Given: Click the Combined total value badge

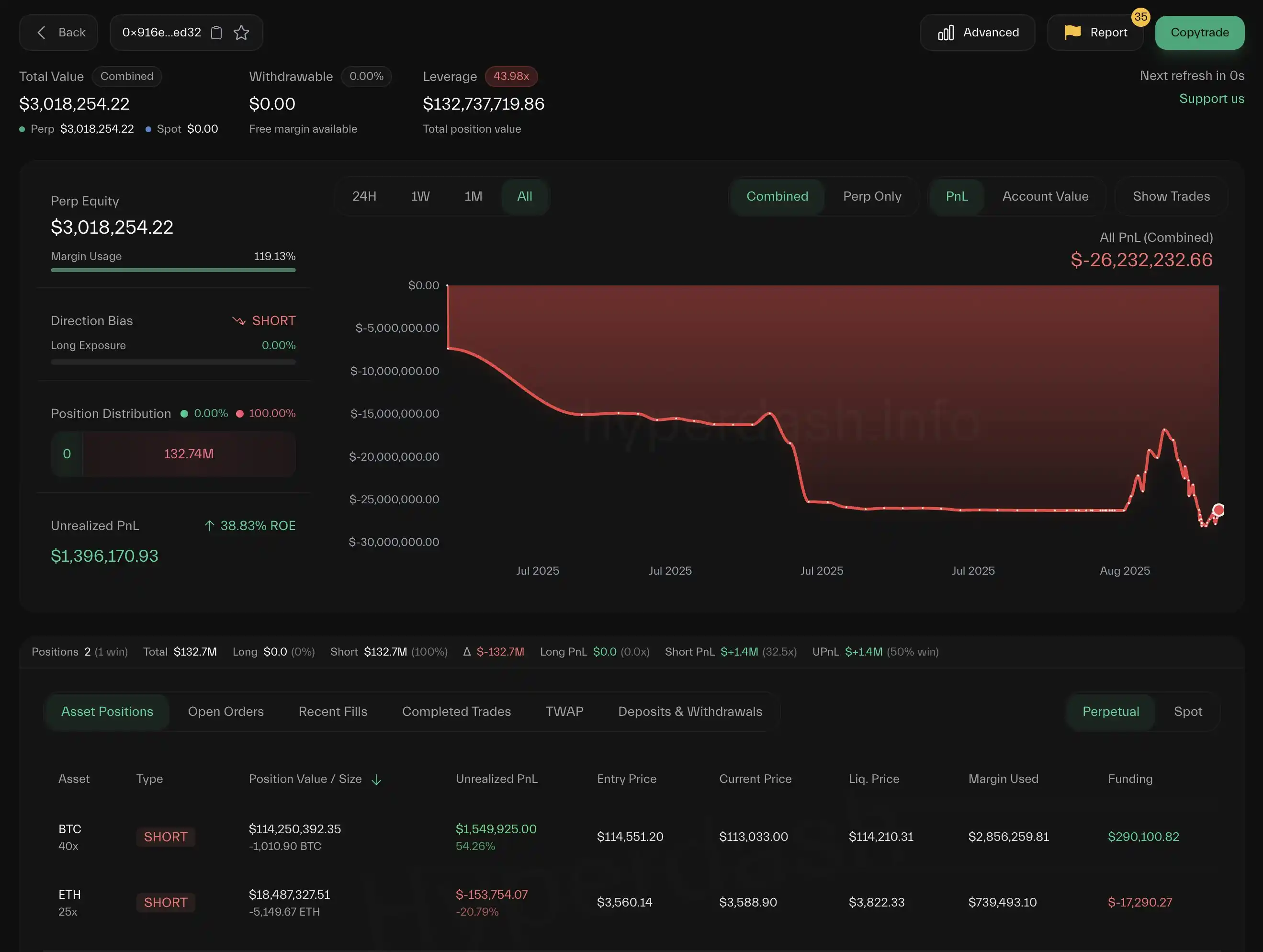Looking at the screenshot, I should (x=127, y=77).
